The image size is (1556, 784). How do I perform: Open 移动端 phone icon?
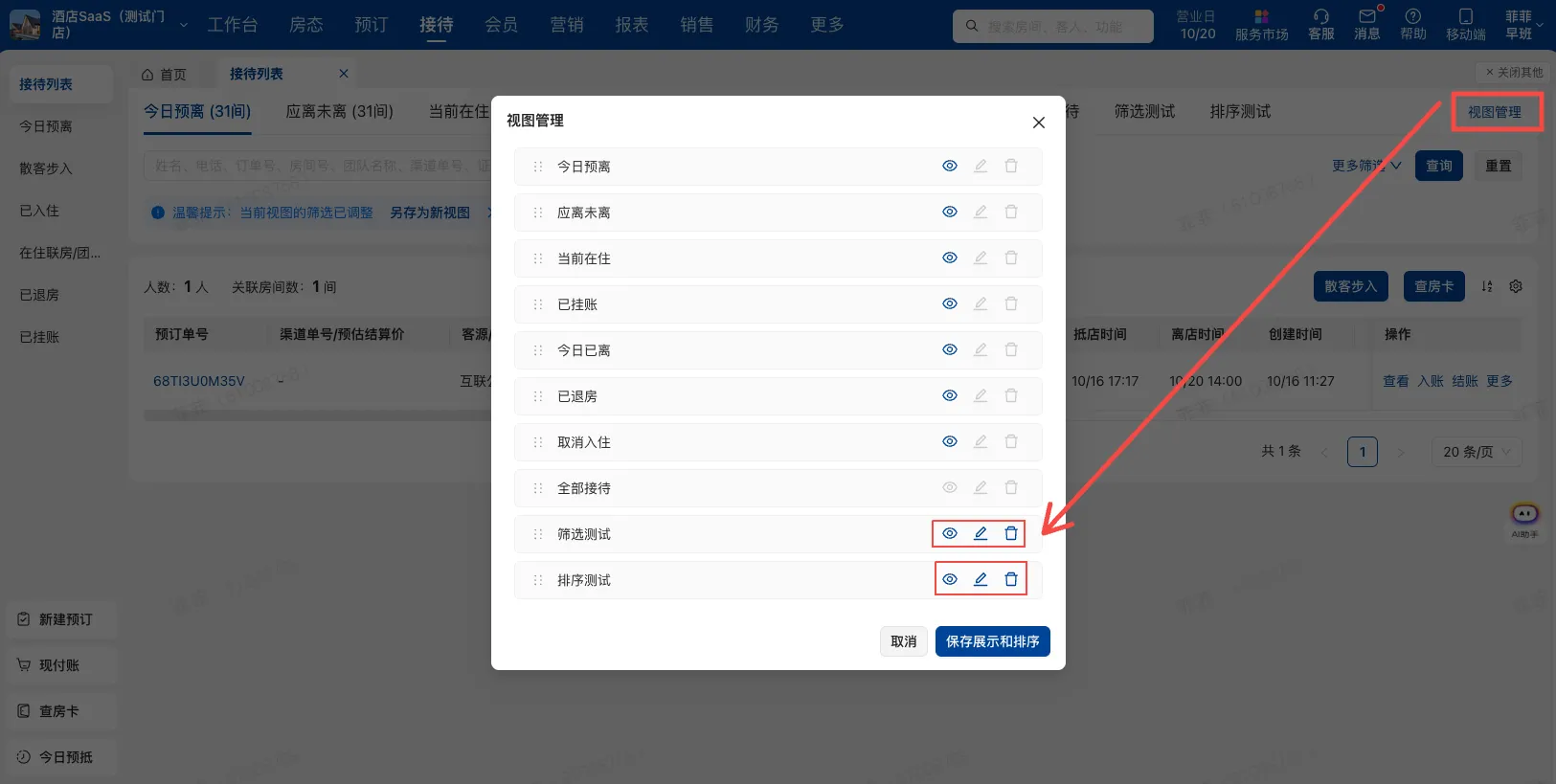pos(1466,25)
